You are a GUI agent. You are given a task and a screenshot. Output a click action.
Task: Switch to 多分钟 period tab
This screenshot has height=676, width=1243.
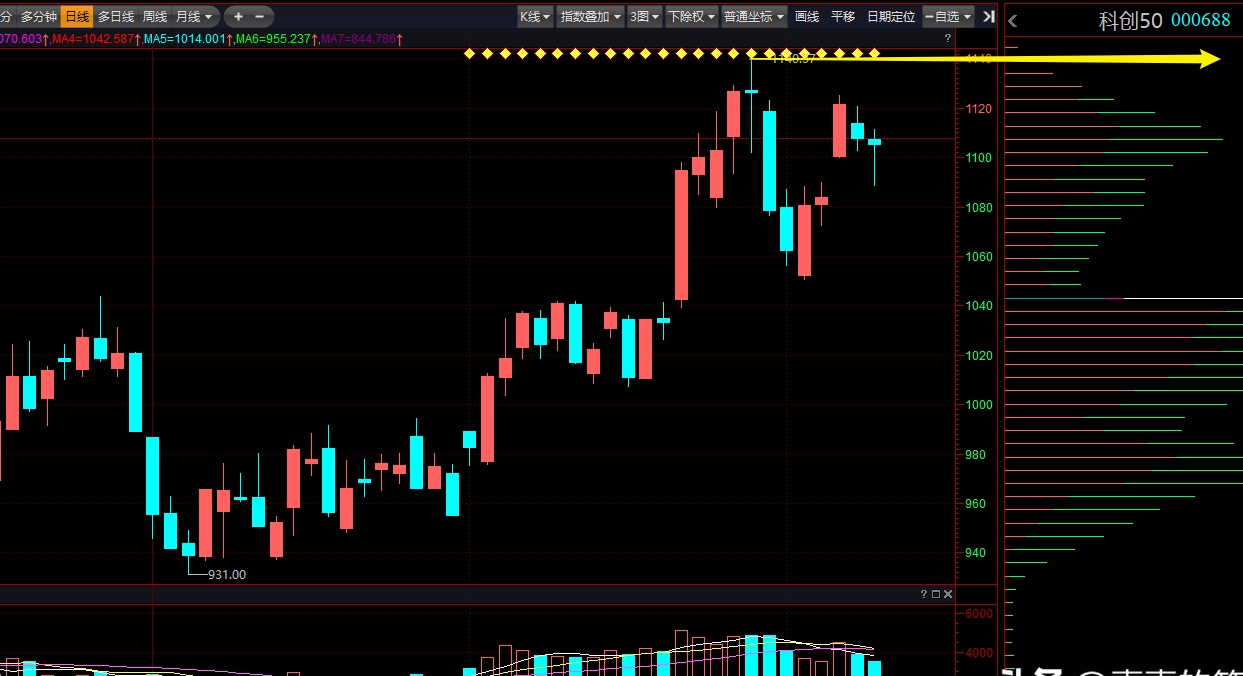[x=39, y=16]
